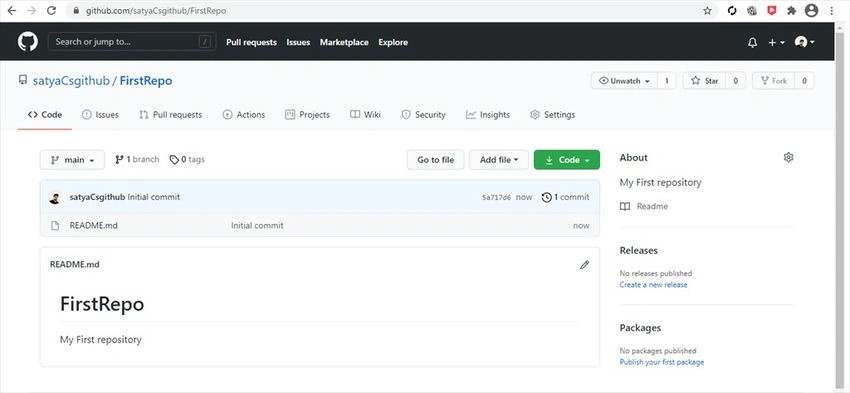Image resolution: width=850 pixels, height=393 pixels.
Task: Switch to repository Pull requests tab
Action: 170,114
